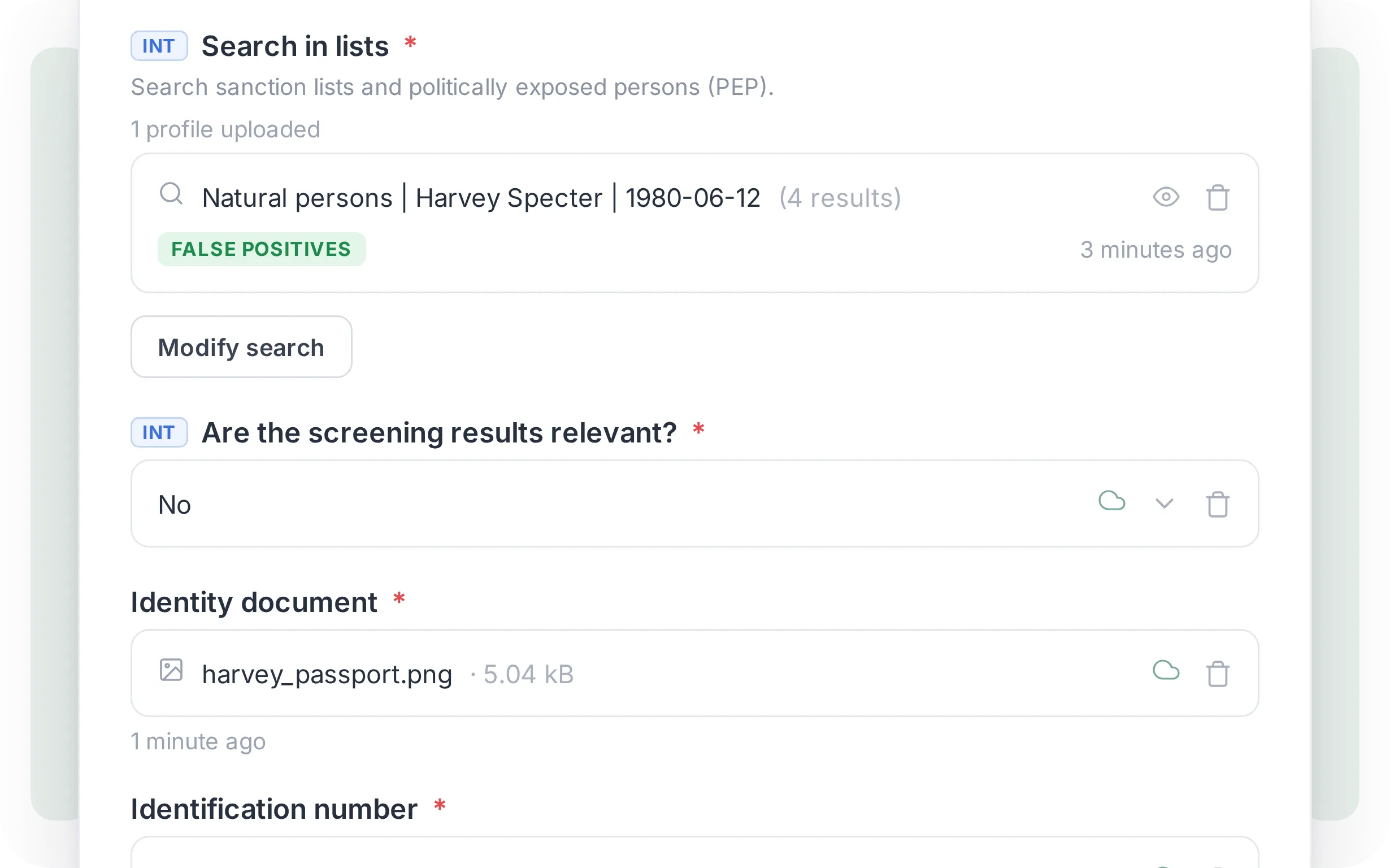Click the '(4 results)' count text
Image resolution: width=1390 pixels, height=868 pixels.
click(x=840, y=198)
